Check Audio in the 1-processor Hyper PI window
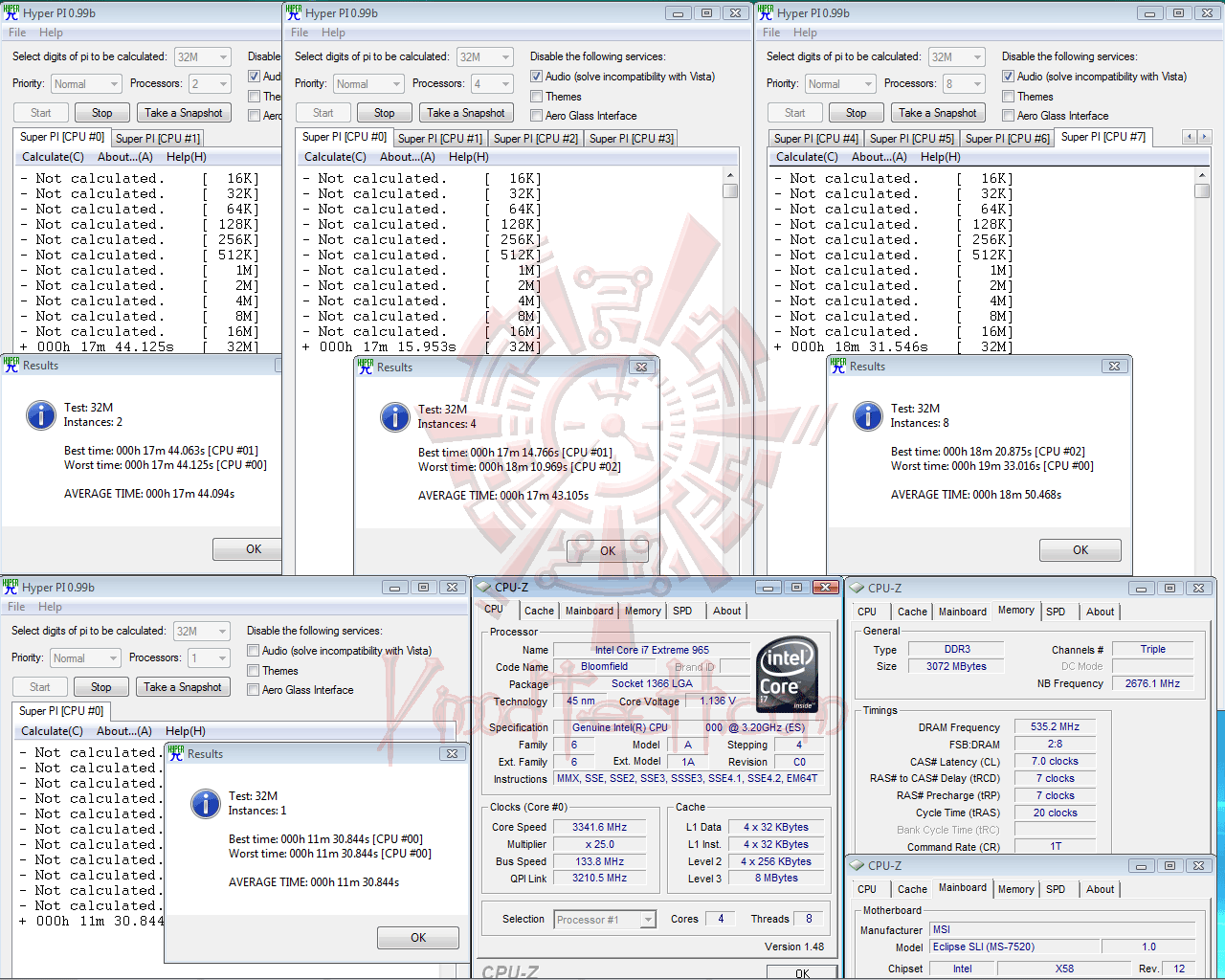 coord(253,651)
